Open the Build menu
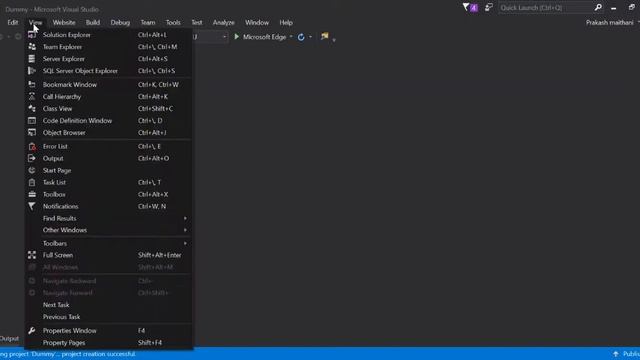This screenshot has width=640, height=360. point(93,22)
